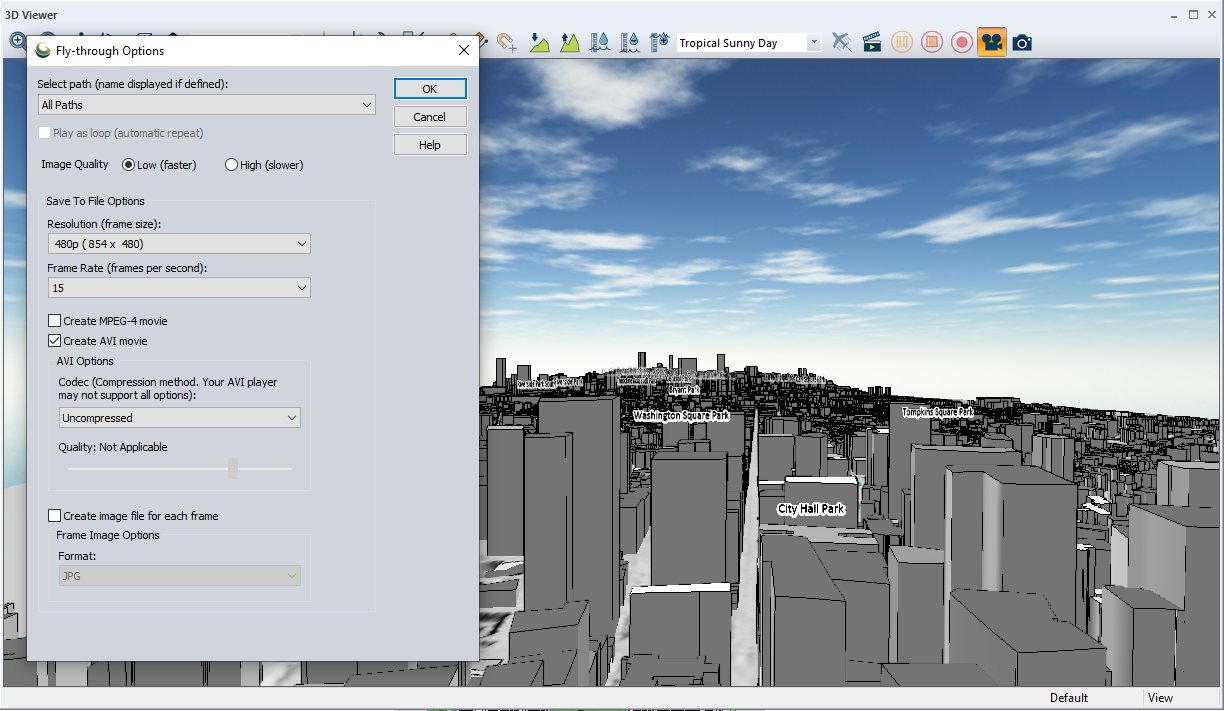Viewport: 1224px width, 711px height.
Task: Click the Image Quality label
Action: [75, 165]
